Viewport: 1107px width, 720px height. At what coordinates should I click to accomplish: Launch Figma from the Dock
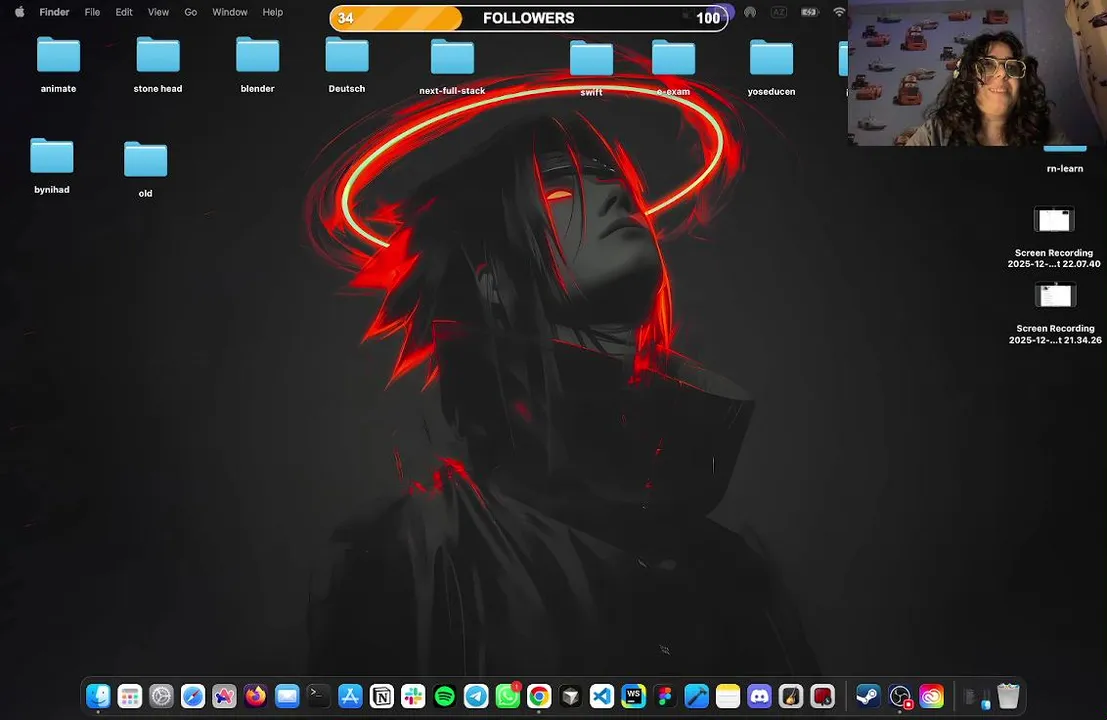[x=665, y=697]
